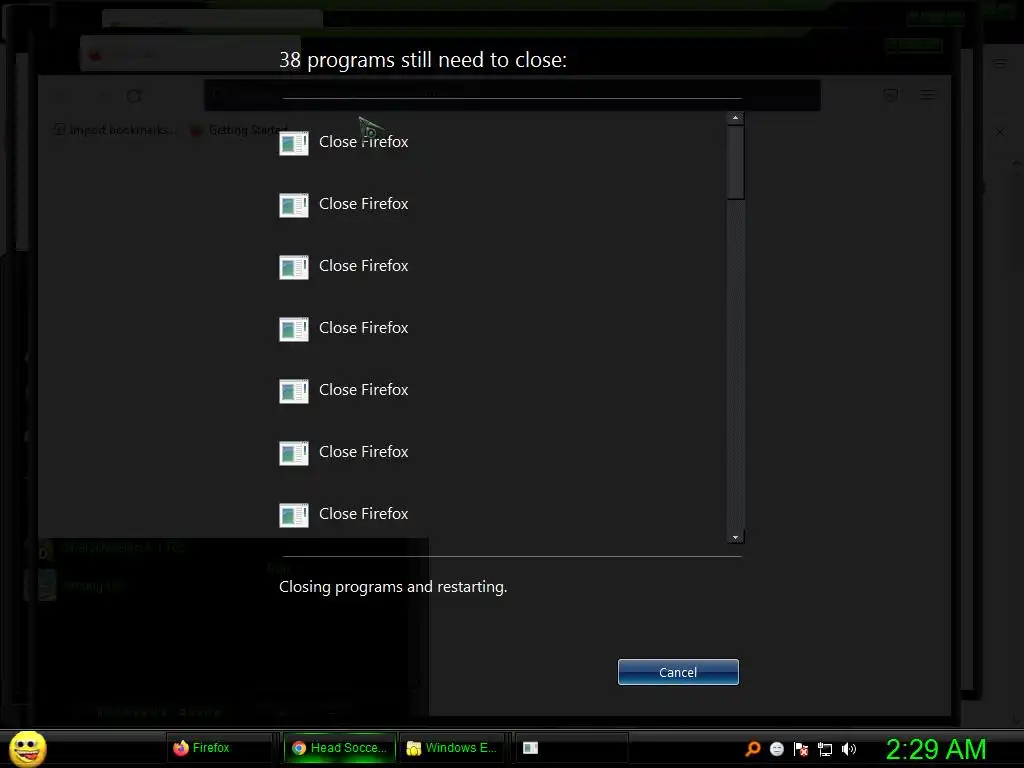The height and width of the screenshot is (768, 1024).
Task: Click the 'Closing programs and restarting.' status text
Action: 392,586
